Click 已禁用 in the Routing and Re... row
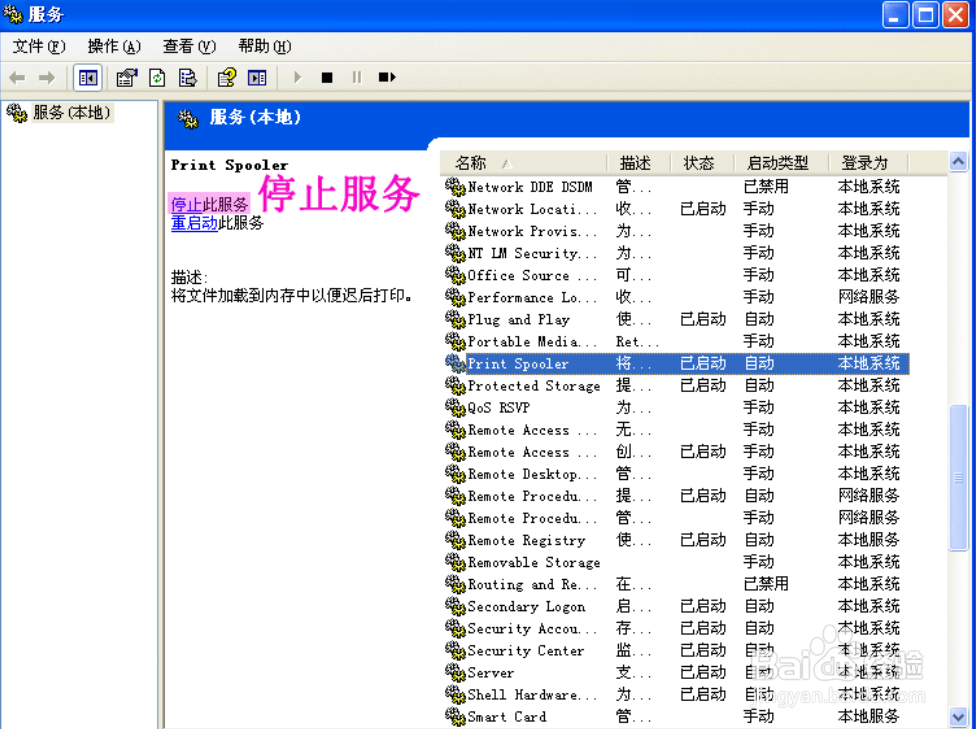The width and height of the screenshot is (978, 729). 766,584
